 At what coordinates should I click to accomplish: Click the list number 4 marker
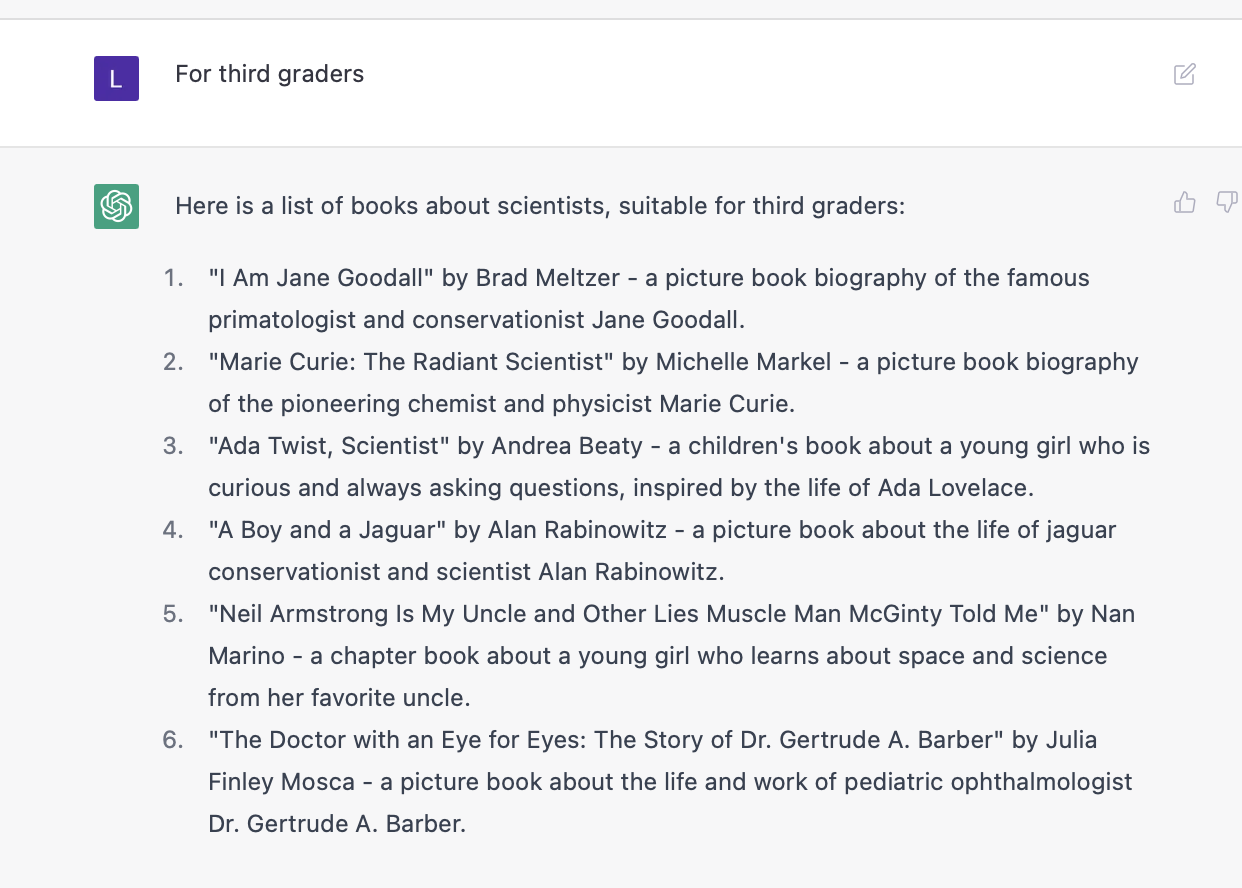[x=173, y=530]
